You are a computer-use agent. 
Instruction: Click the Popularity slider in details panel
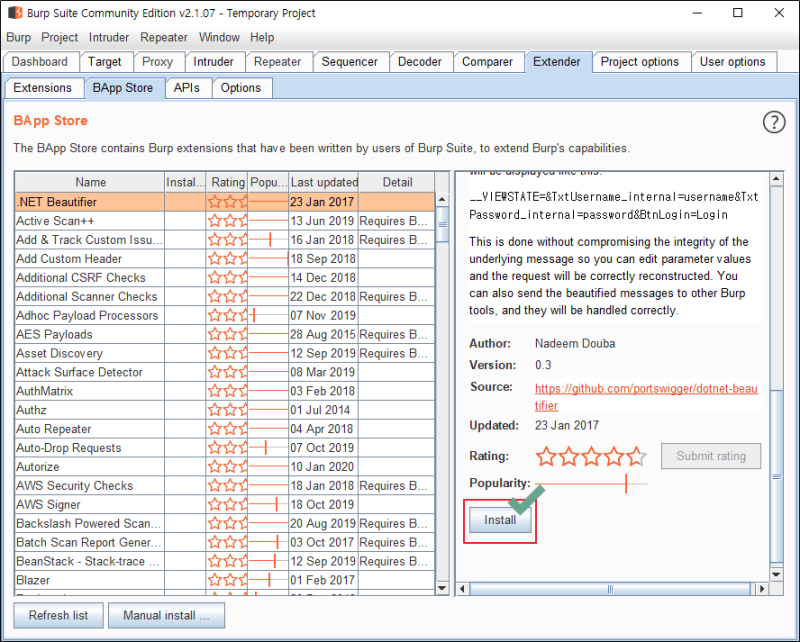click(x=591, y=483)
